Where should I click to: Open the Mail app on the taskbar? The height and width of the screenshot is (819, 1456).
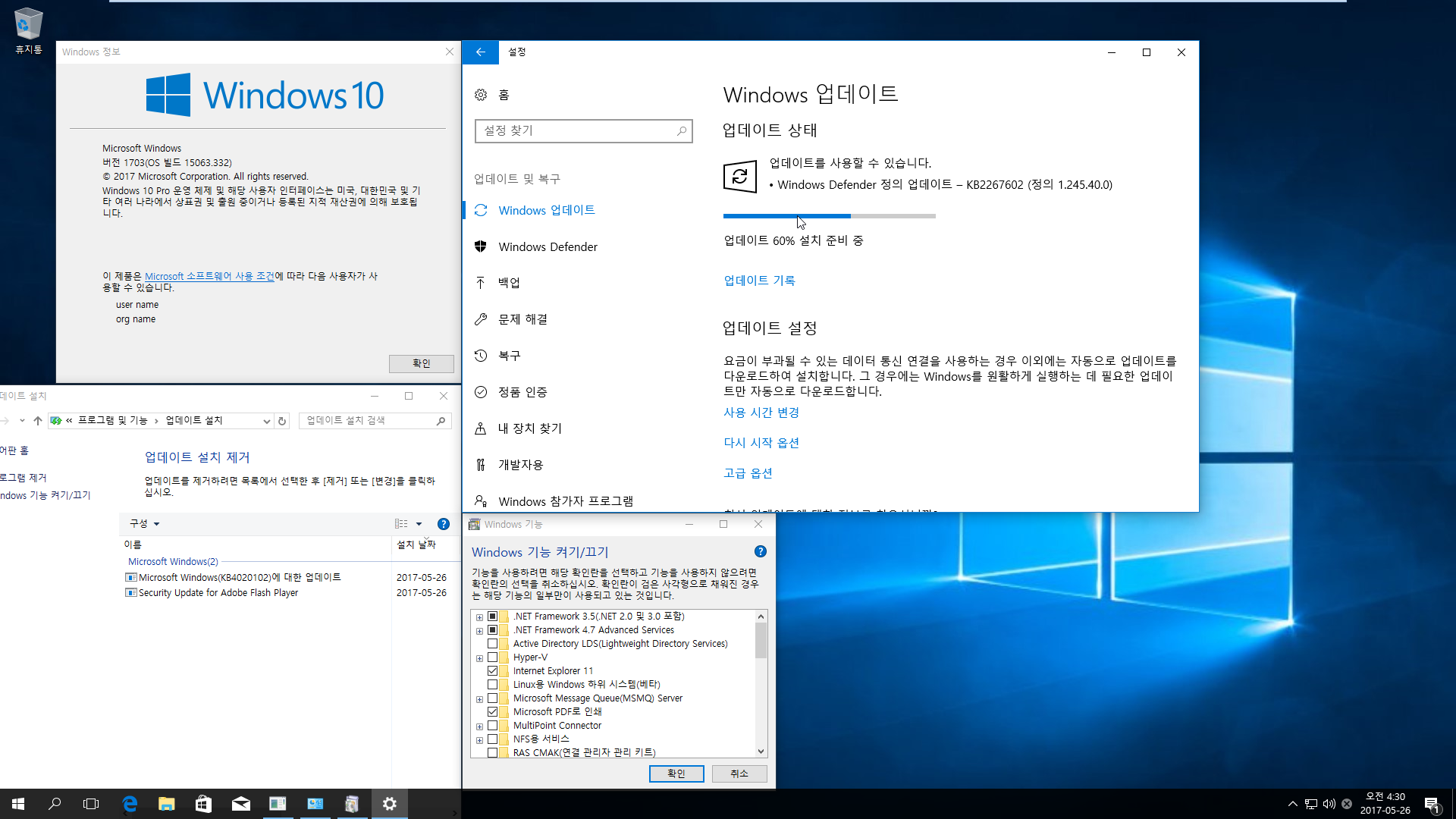pyautogui.click(x=240, y=804)
